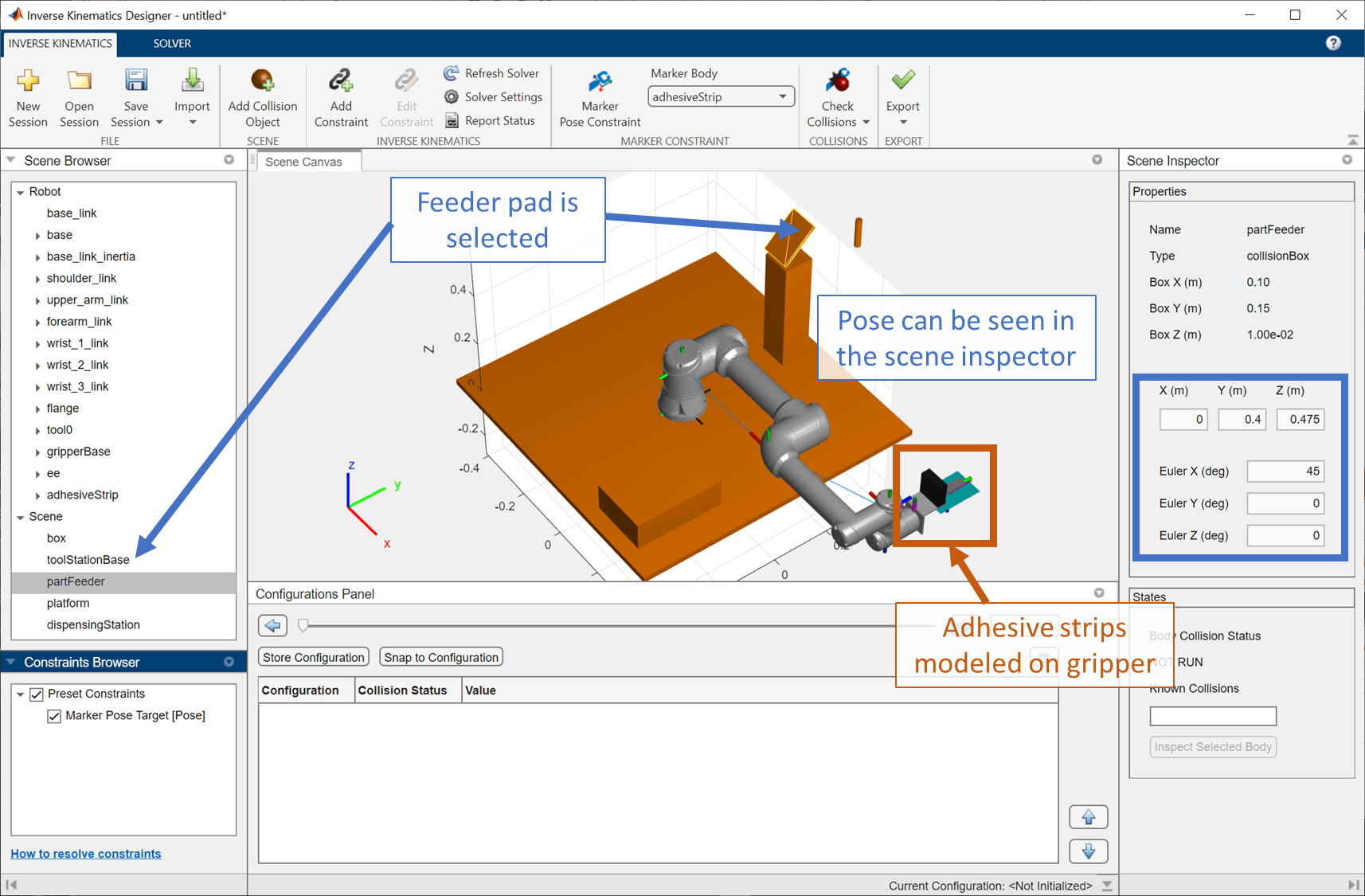Switch to the SOLVER ribbon tab
Image resolution: width=1365 pixels, height=896 pixels.
pyautogui.click(x=172, y=44)
